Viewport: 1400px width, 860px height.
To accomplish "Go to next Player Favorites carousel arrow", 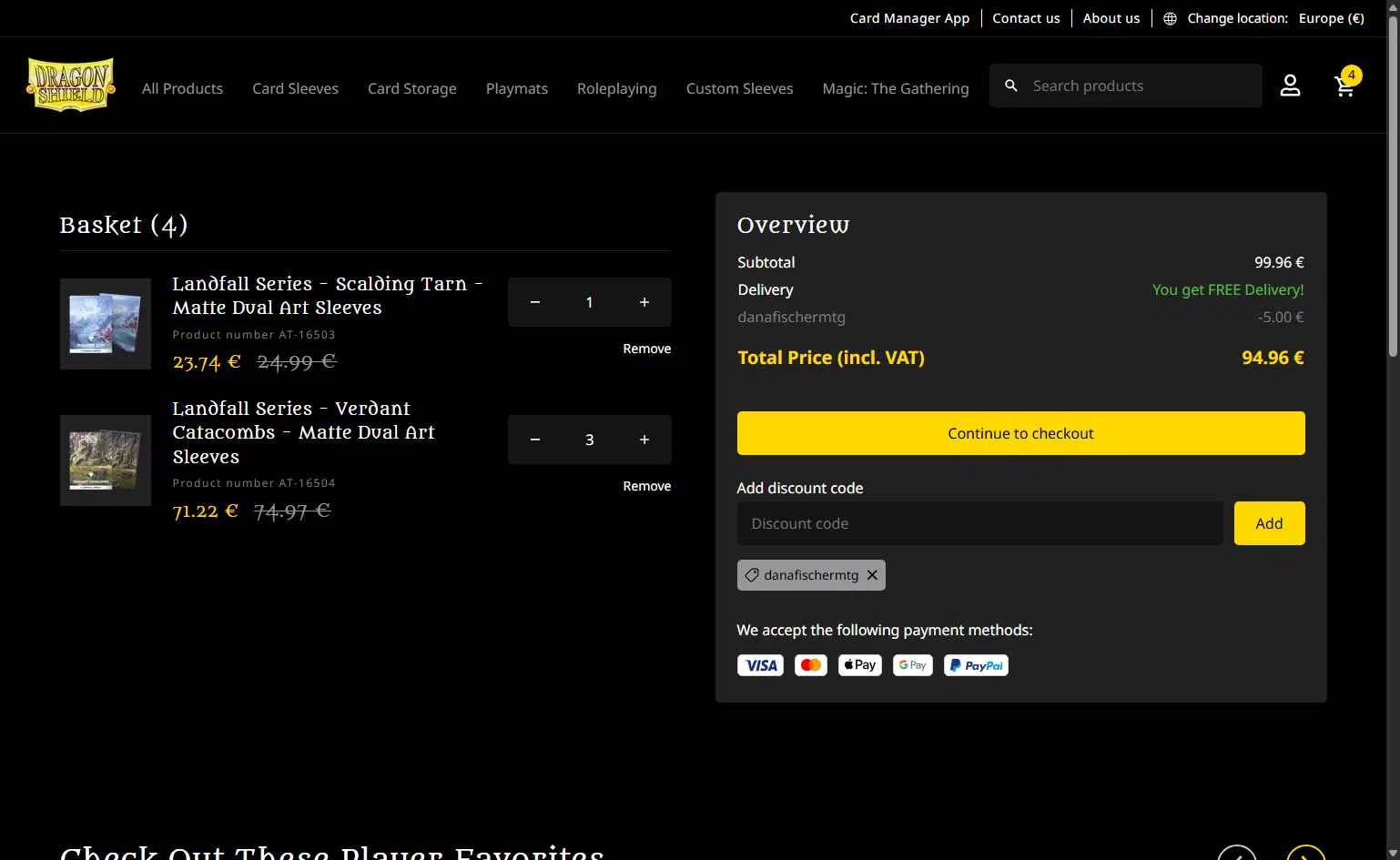I will (1305, 853).
